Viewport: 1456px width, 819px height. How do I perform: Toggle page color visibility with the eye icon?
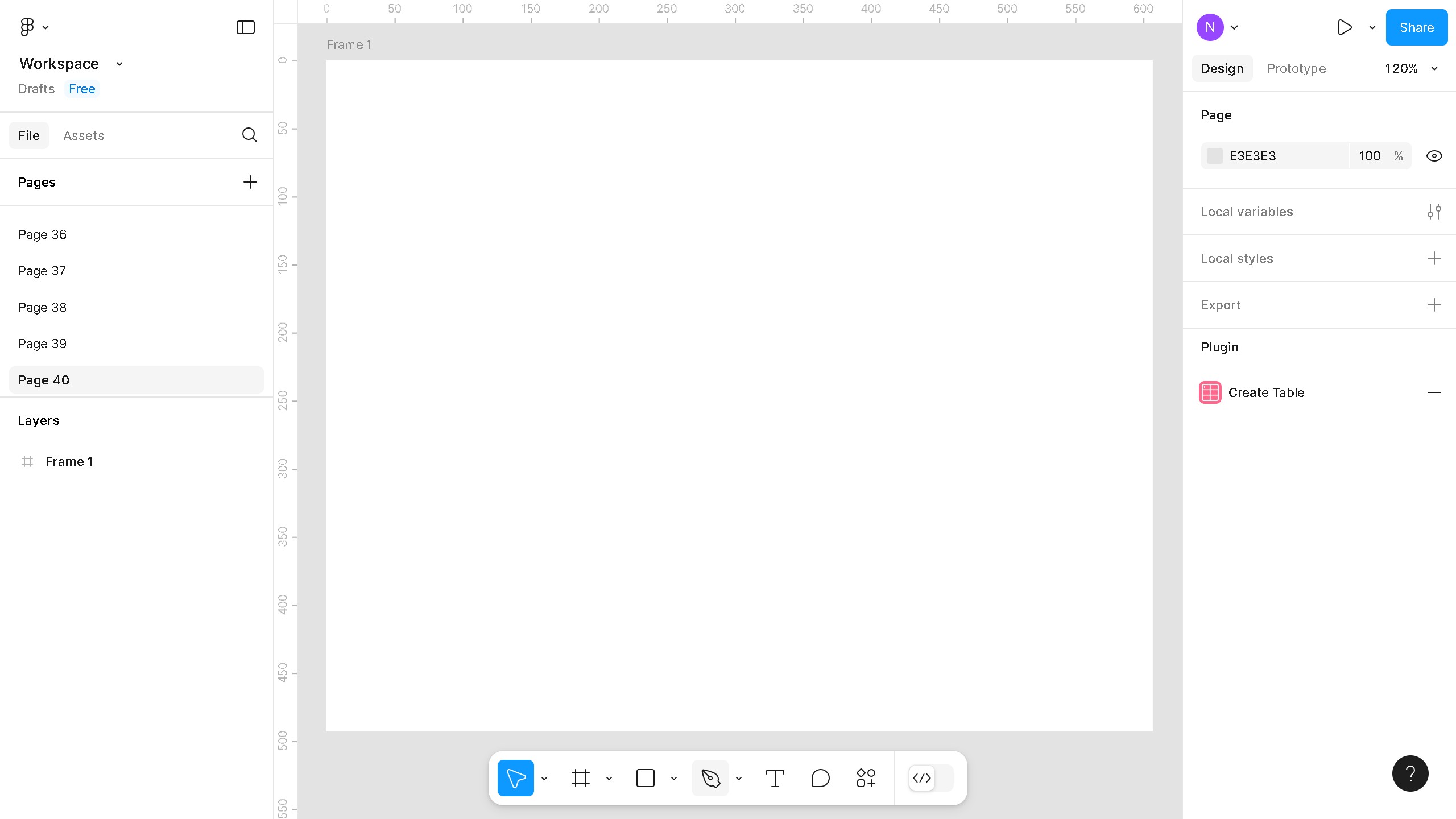[1434, 155]
